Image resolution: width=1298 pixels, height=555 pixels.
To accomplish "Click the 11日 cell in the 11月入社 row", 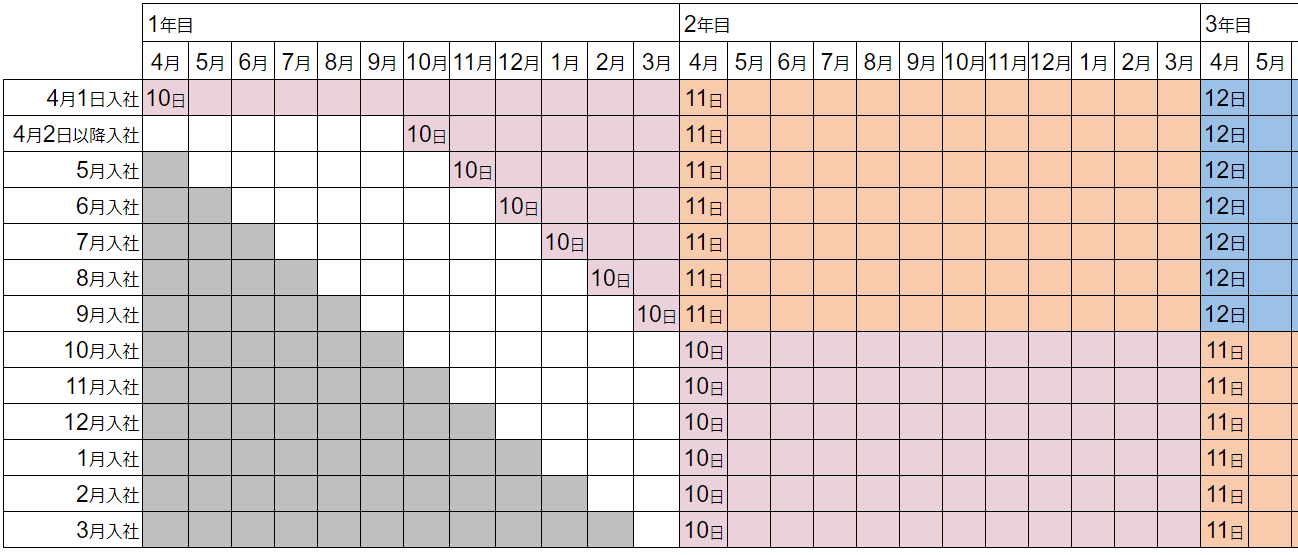I will tap(1225, 386).
